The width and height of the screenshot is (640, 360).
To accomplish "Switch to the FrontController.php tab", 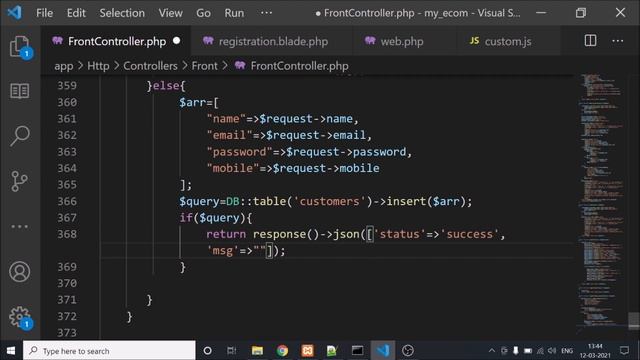I will tap(116, 41).
